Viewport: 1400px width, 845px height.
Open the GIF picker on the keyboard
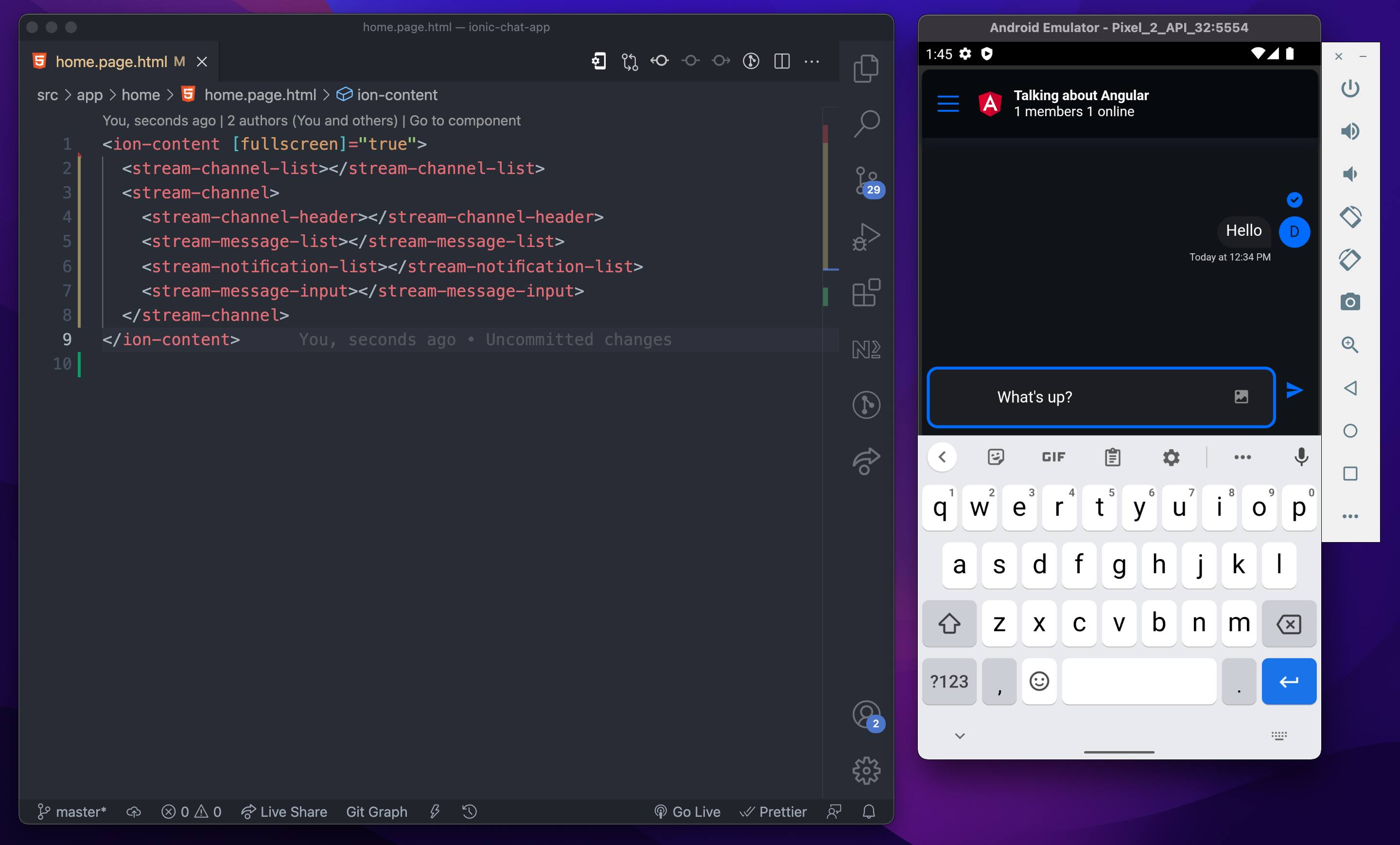tap(1053, 457)
